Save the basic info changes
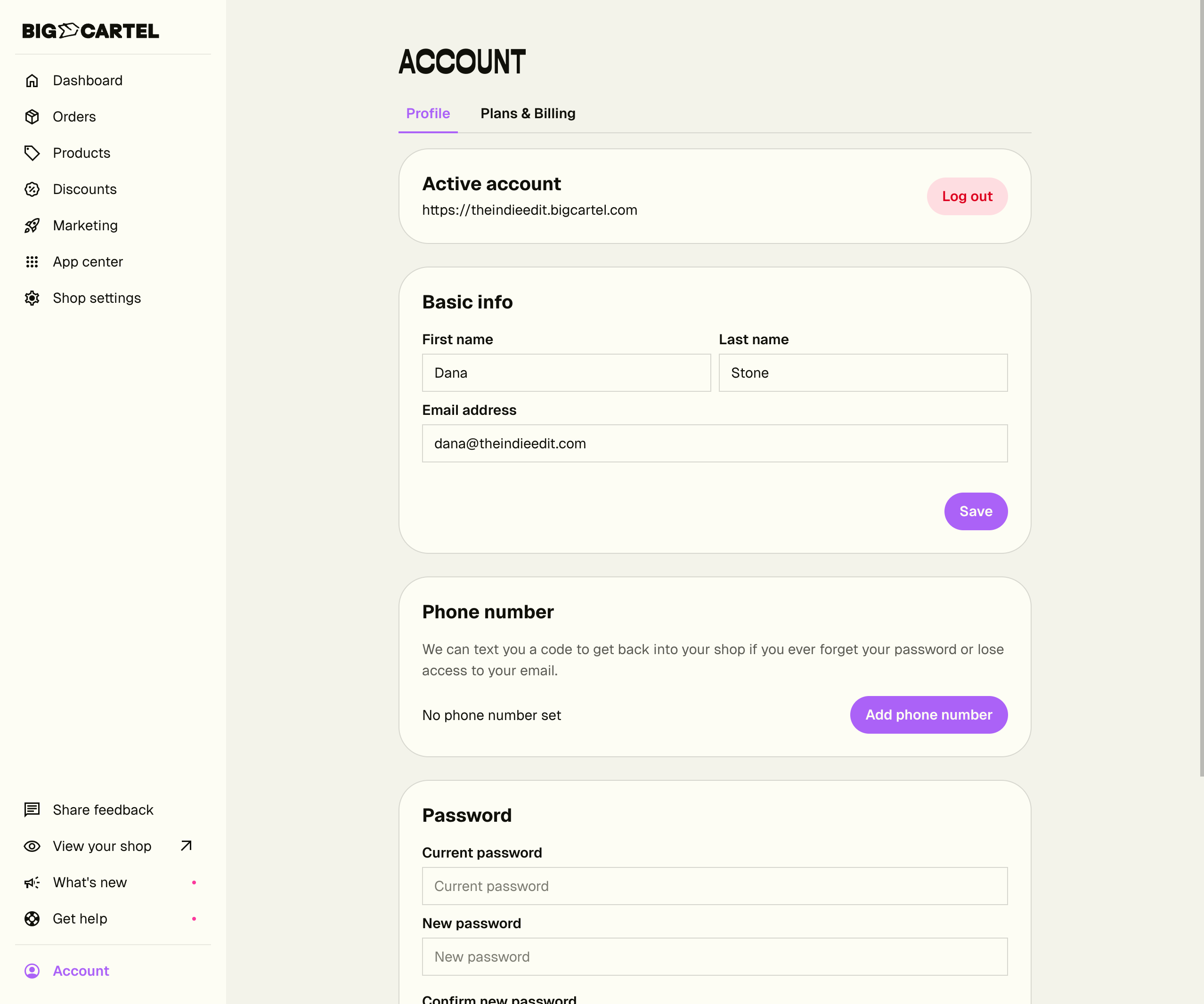1204x1004 pixels. click(x=975, y=511)
